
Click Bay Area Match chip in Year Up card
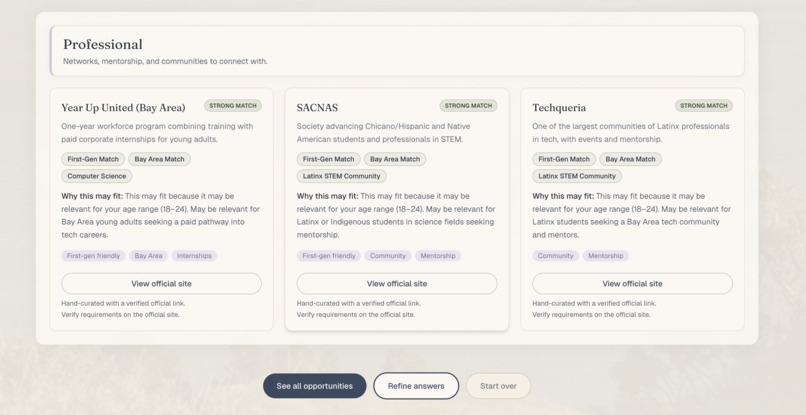click(x=159, y=159)
